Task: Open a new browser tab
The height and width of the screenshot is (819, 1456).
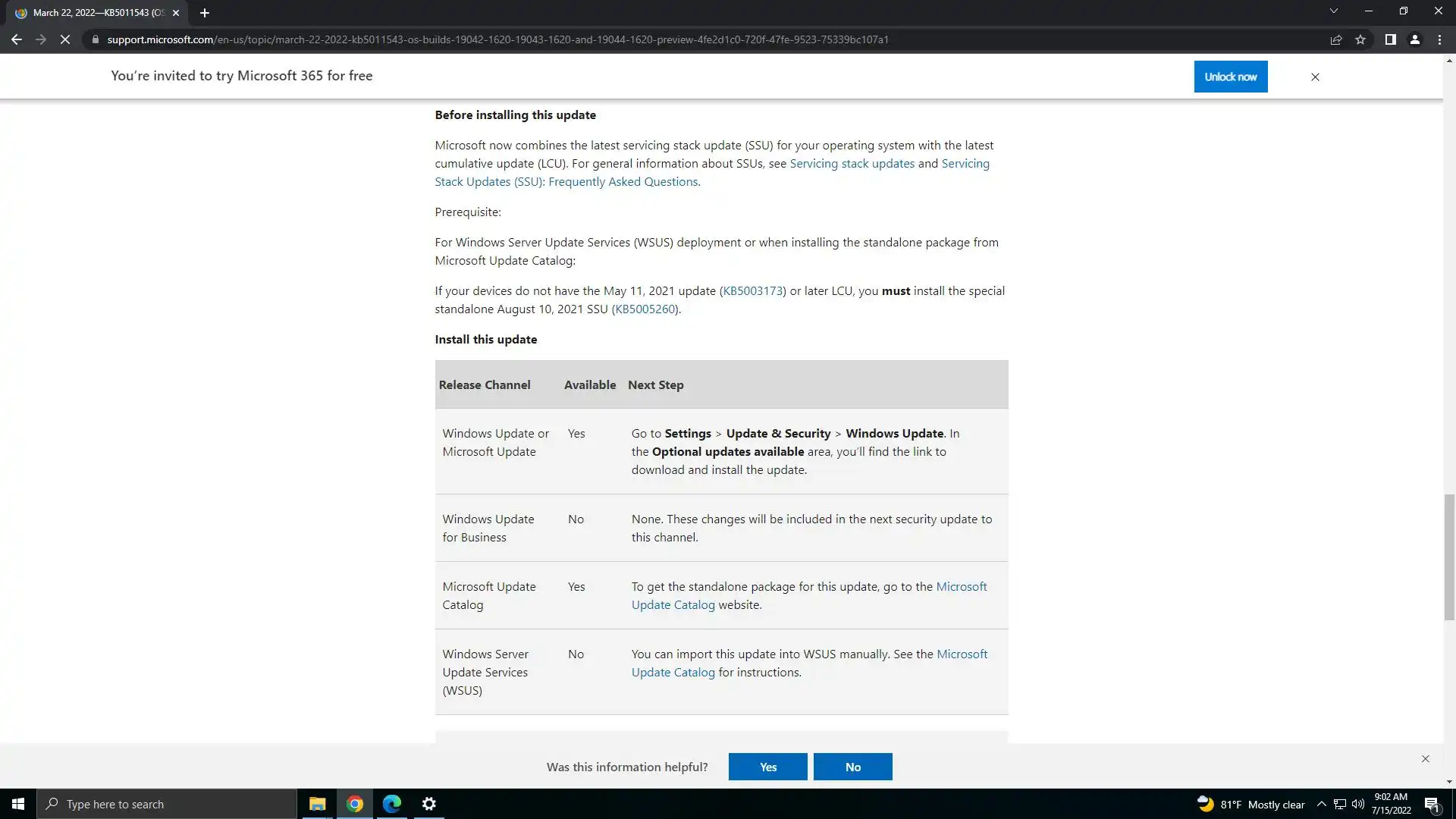Action: pos(204,13)
